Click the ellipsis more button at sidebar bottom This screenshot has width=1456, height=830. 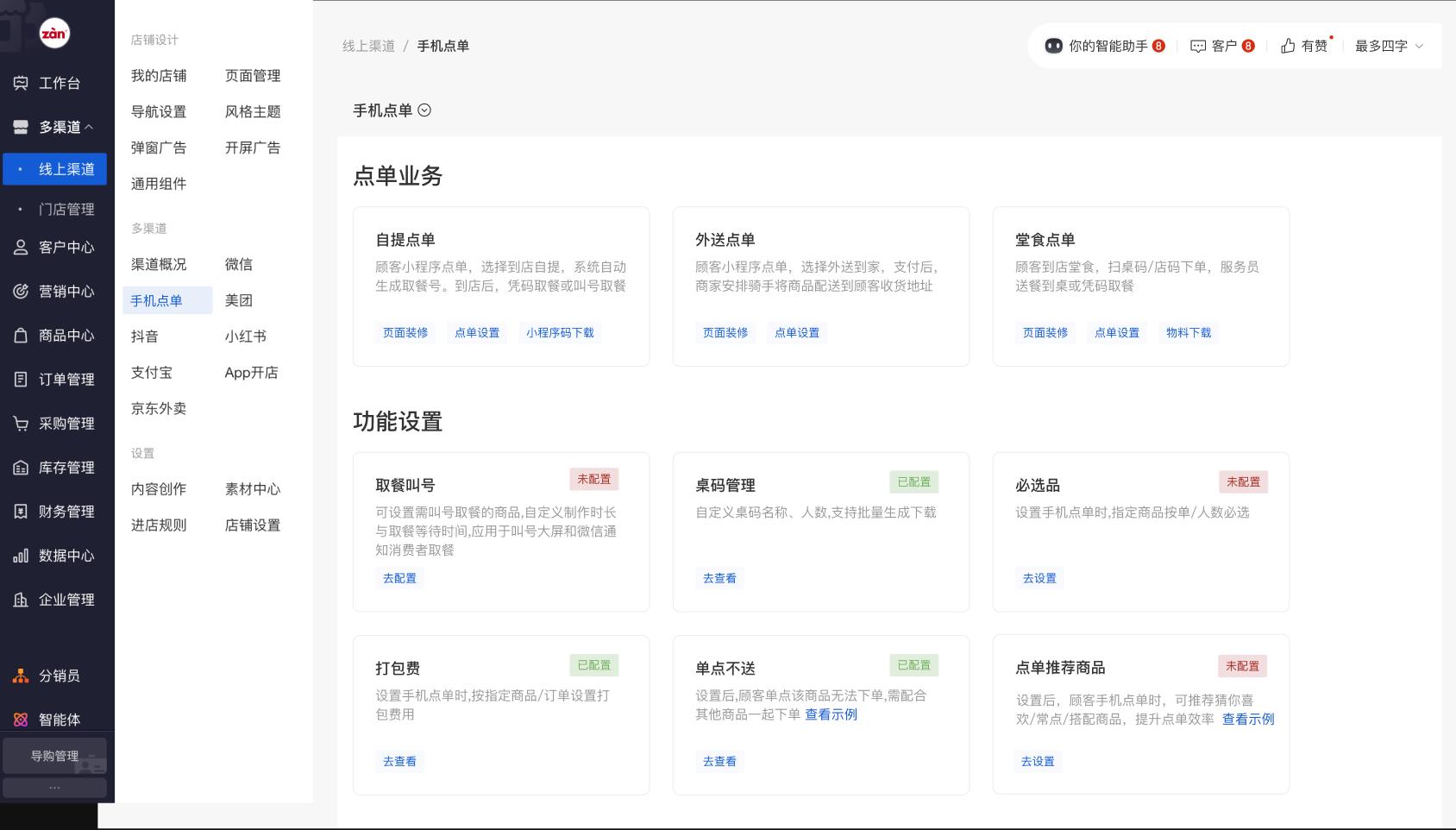click(x=54, y=787)
